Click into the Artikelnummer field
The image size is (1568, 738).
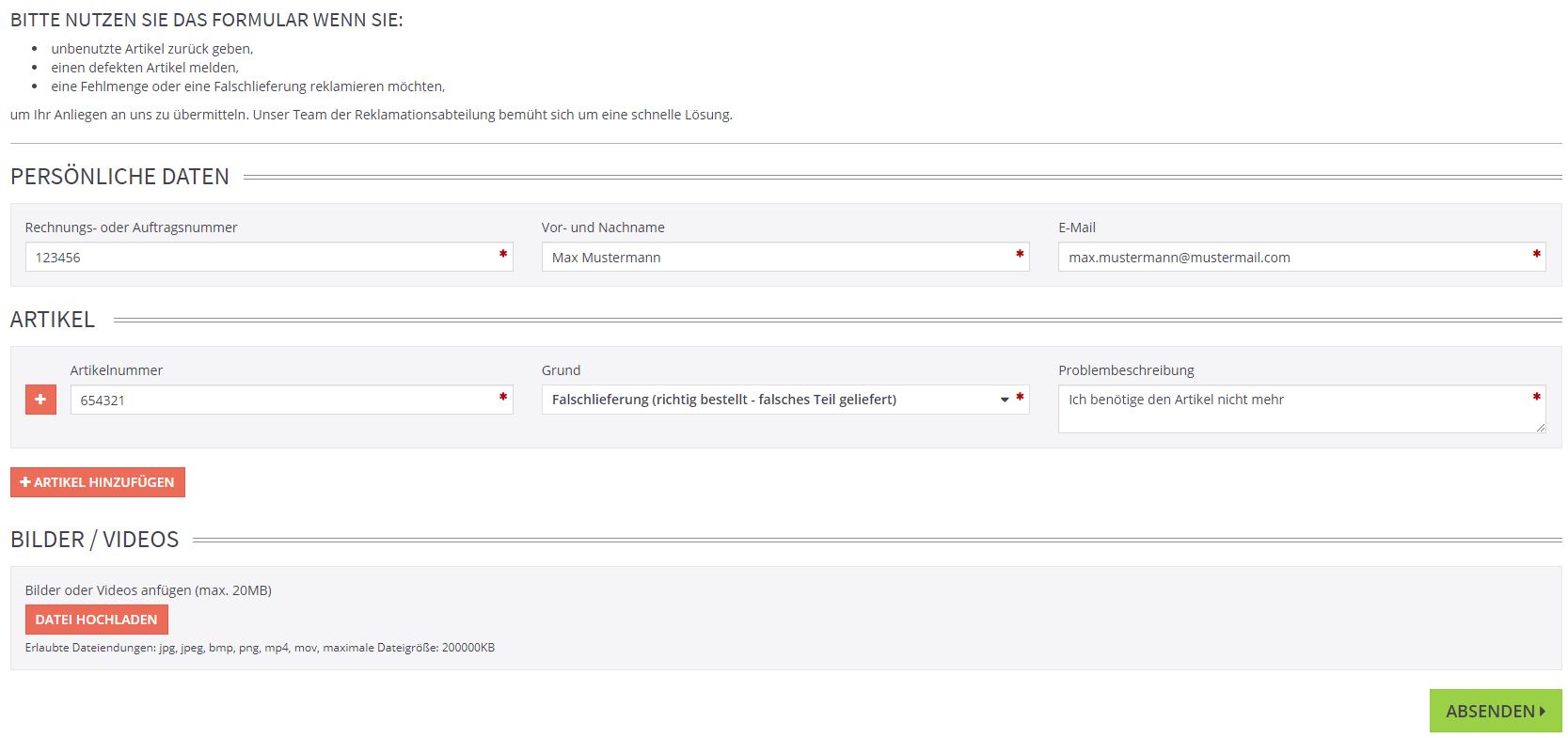[x=292, y=400]
